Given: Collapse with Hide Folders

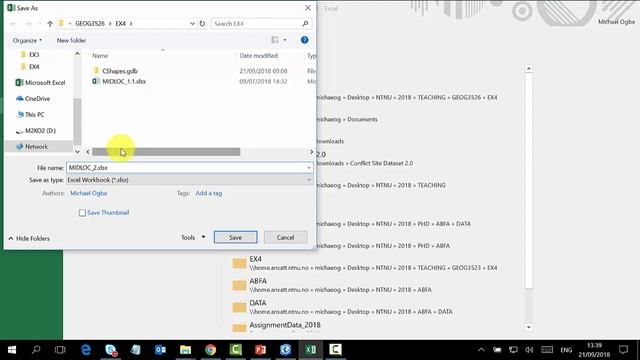Looking at the screenshot, I should click(29, 238).
